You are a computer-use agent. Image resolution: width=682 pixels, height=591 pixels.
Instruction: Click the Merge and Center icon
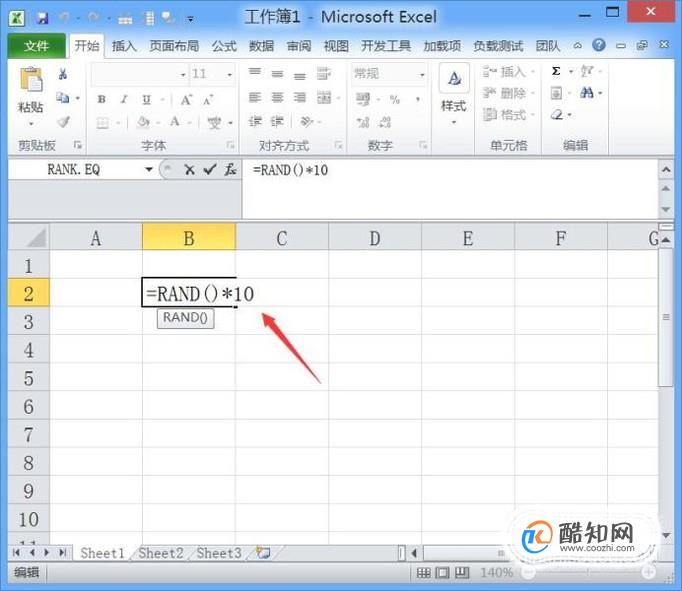324,97
